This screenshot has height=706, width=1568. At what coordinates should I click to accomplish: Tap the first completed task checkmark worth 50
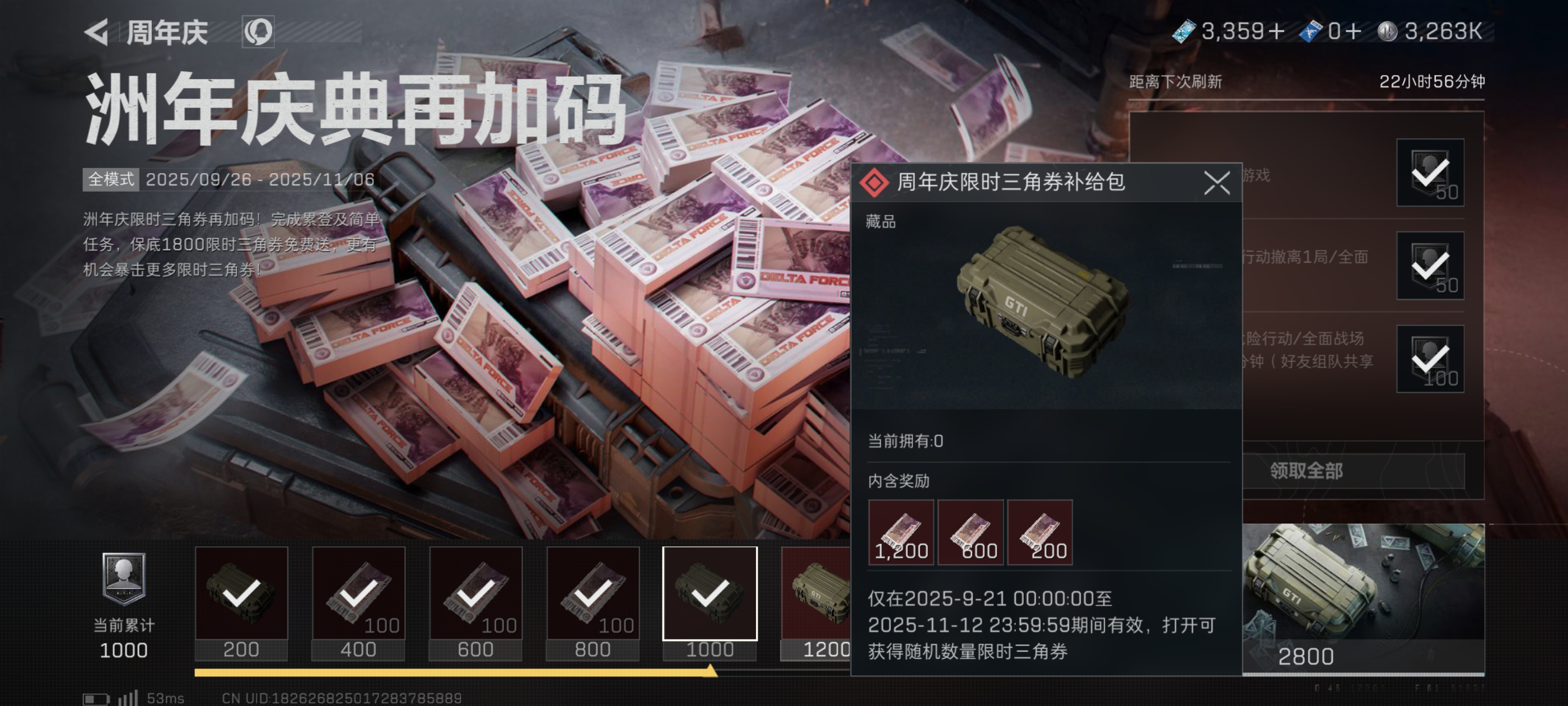(x=1430, y=173)
